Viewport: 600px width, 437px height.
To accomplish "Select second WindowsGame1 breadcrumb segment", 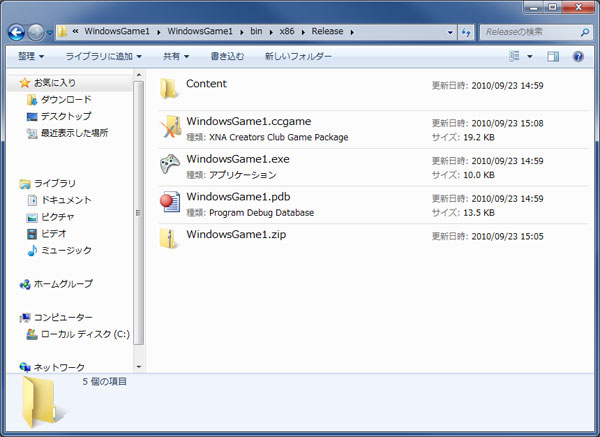I will tap(200, 31).
